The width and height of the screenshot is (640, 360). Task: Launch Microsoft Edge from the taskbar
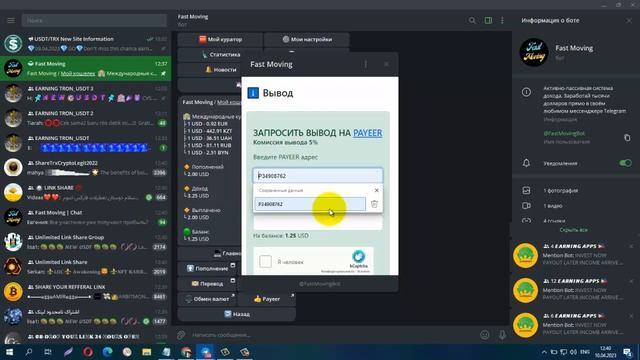[107, 352]
